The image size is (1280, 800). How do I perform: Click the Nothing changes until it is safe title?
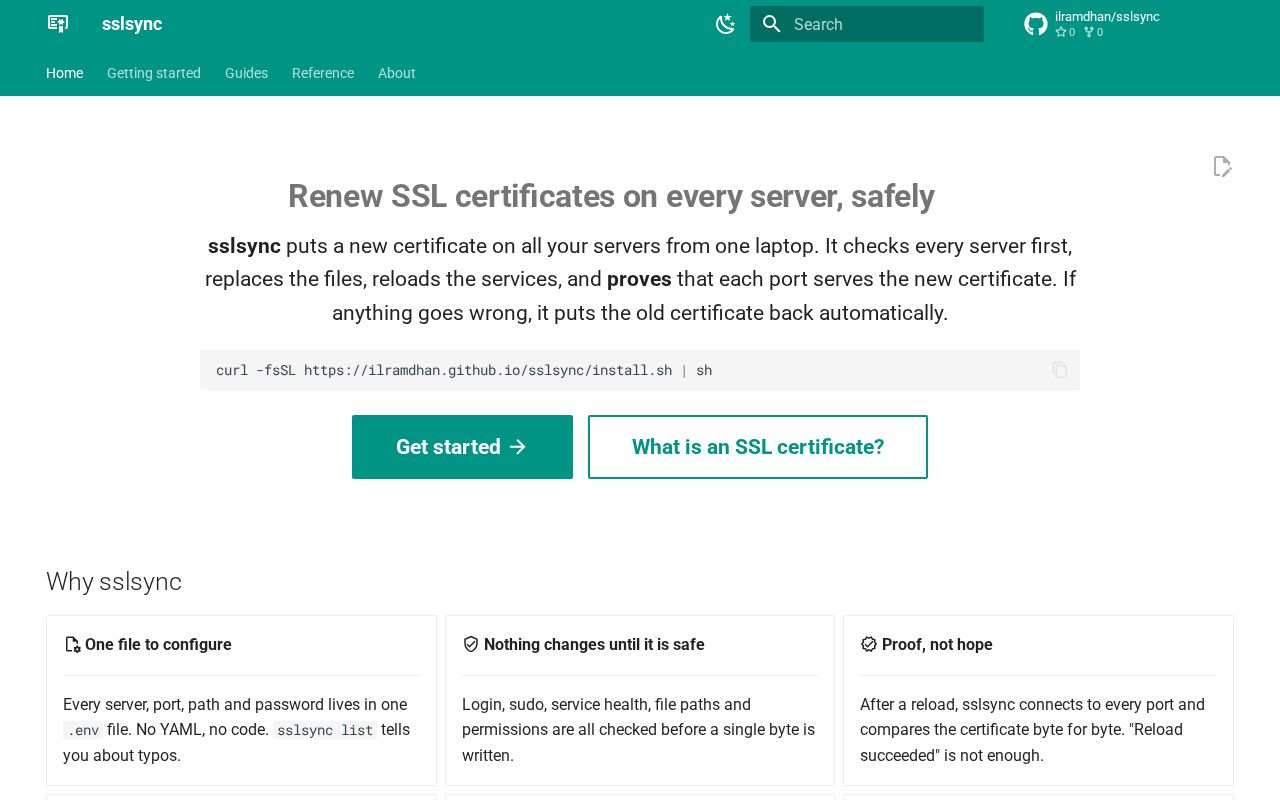594,645
